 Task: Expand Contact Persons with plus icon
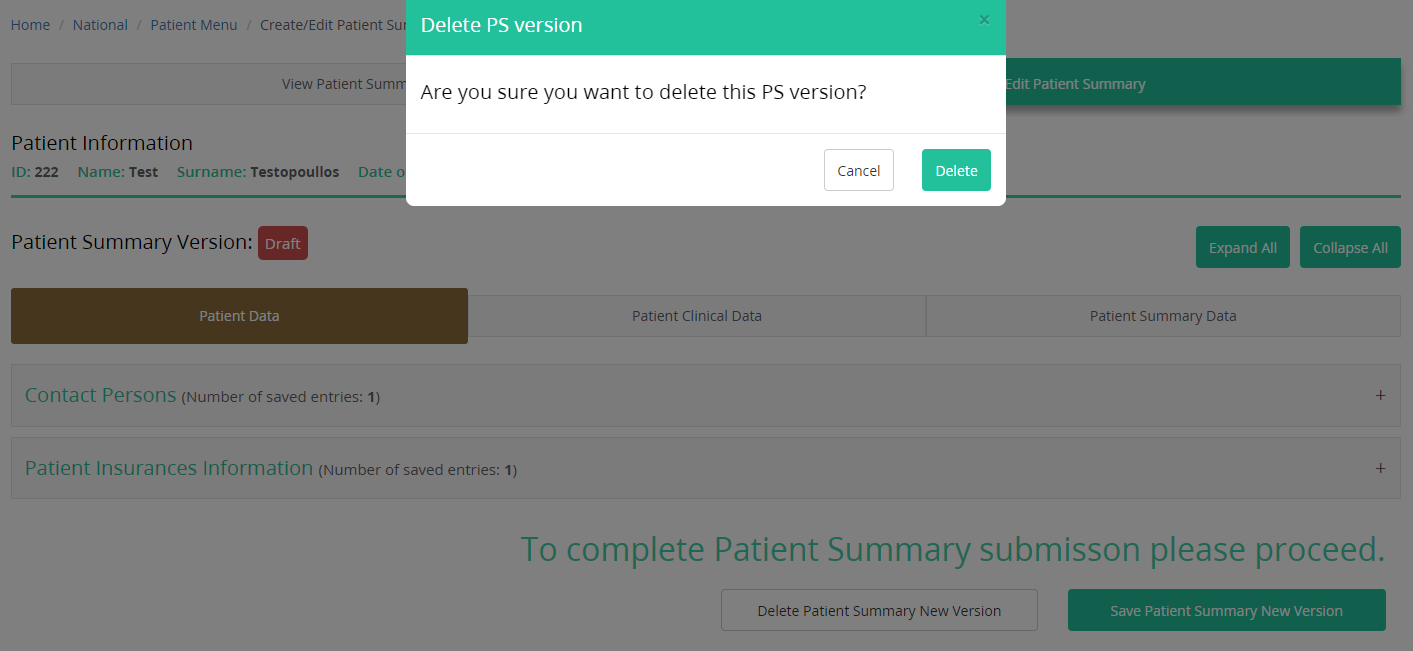tap(1380, 395)
